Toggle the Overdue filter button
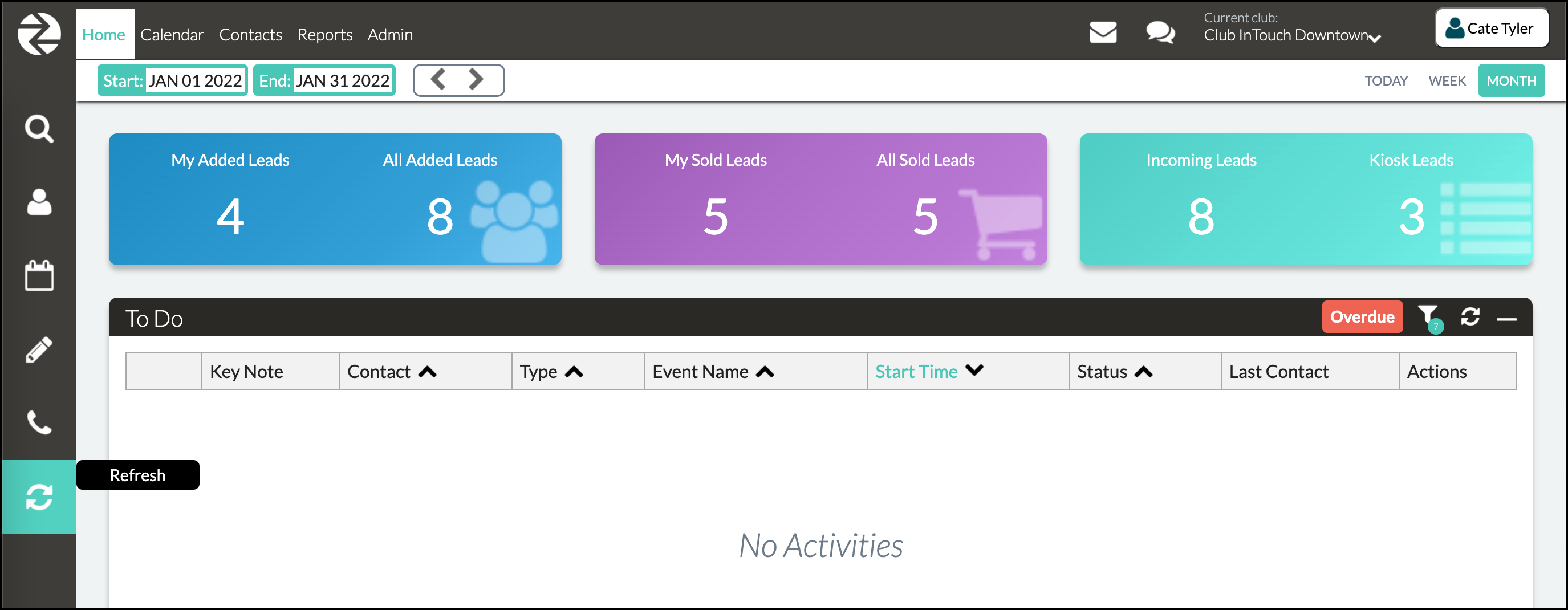This screenshot has width=1568, height=610. tap(1362, 316)
